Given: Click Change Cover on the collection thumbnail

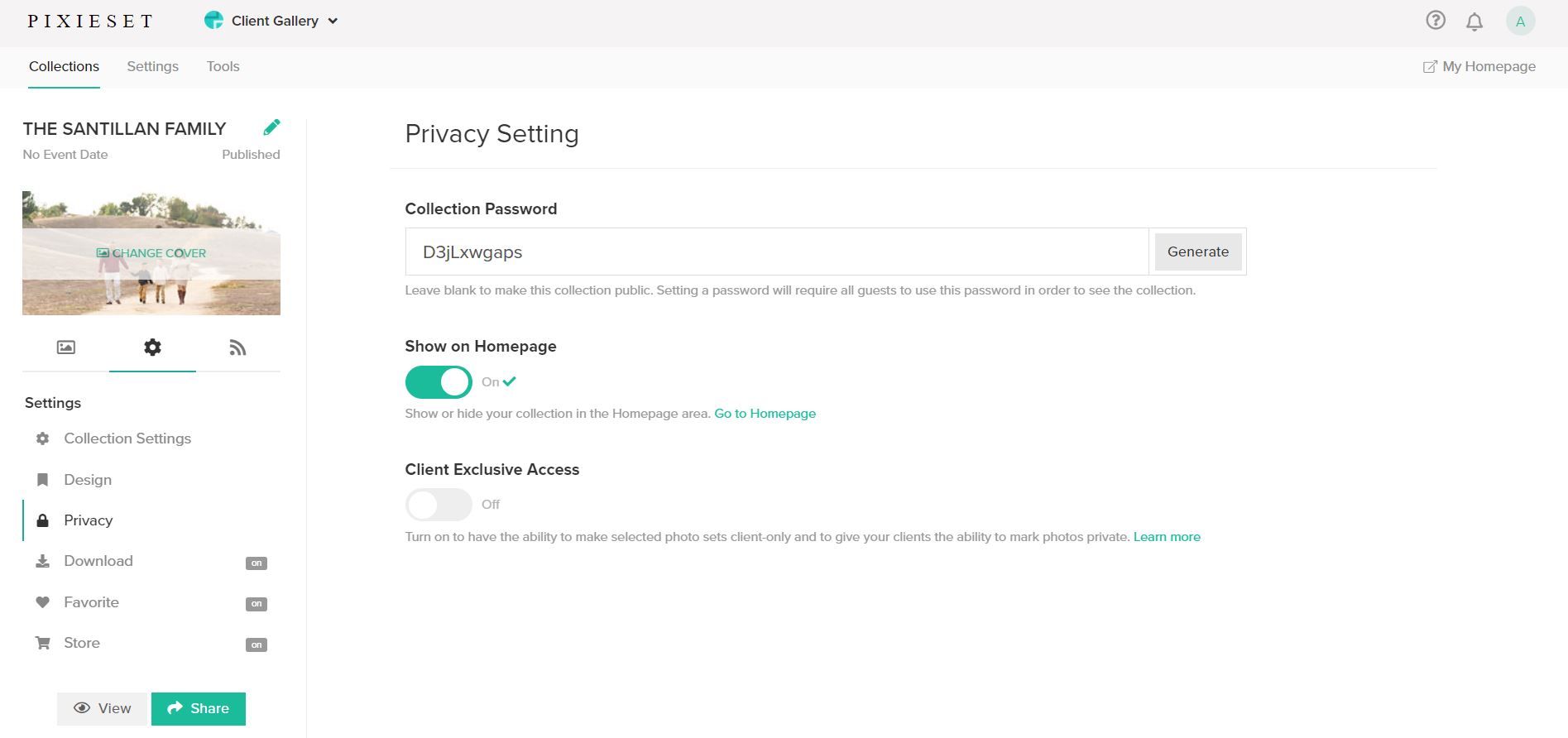Looking at the screenshot, I should [151, 253].
